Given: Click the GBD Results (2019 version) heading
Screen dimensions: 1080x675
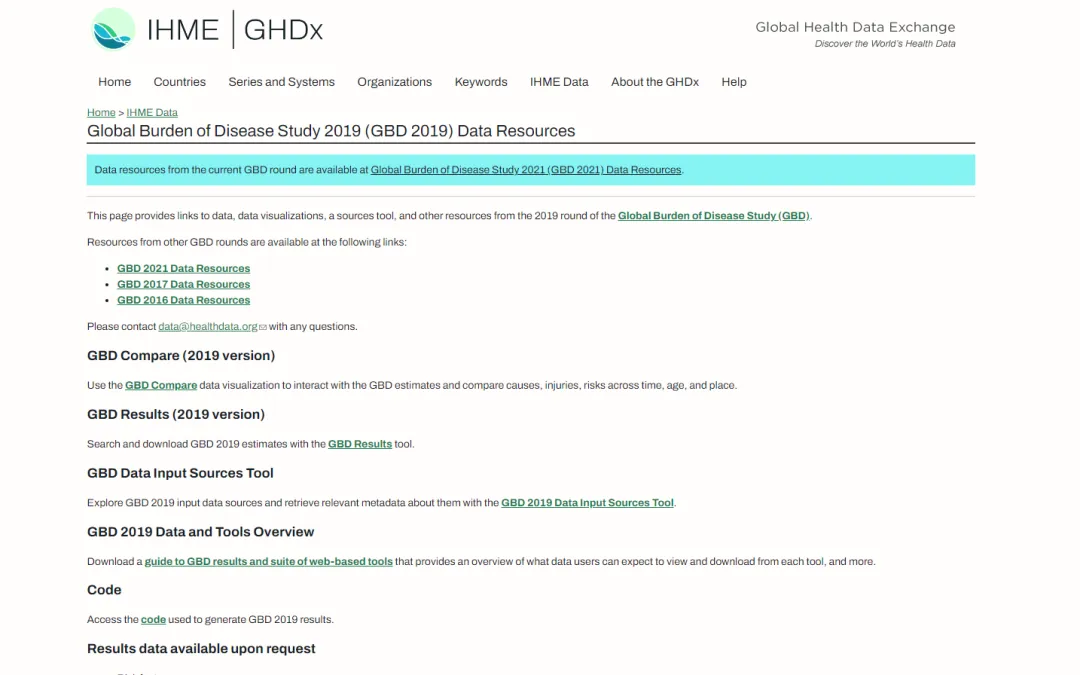Looking at the screenshot, I should [x=176, y=414].
